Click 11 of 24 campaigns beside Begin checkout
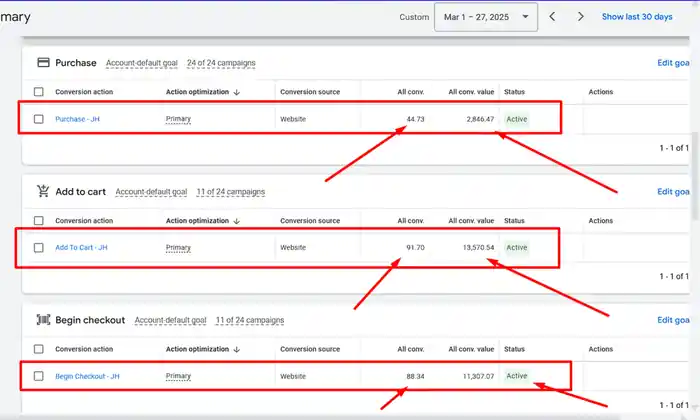 250,320
